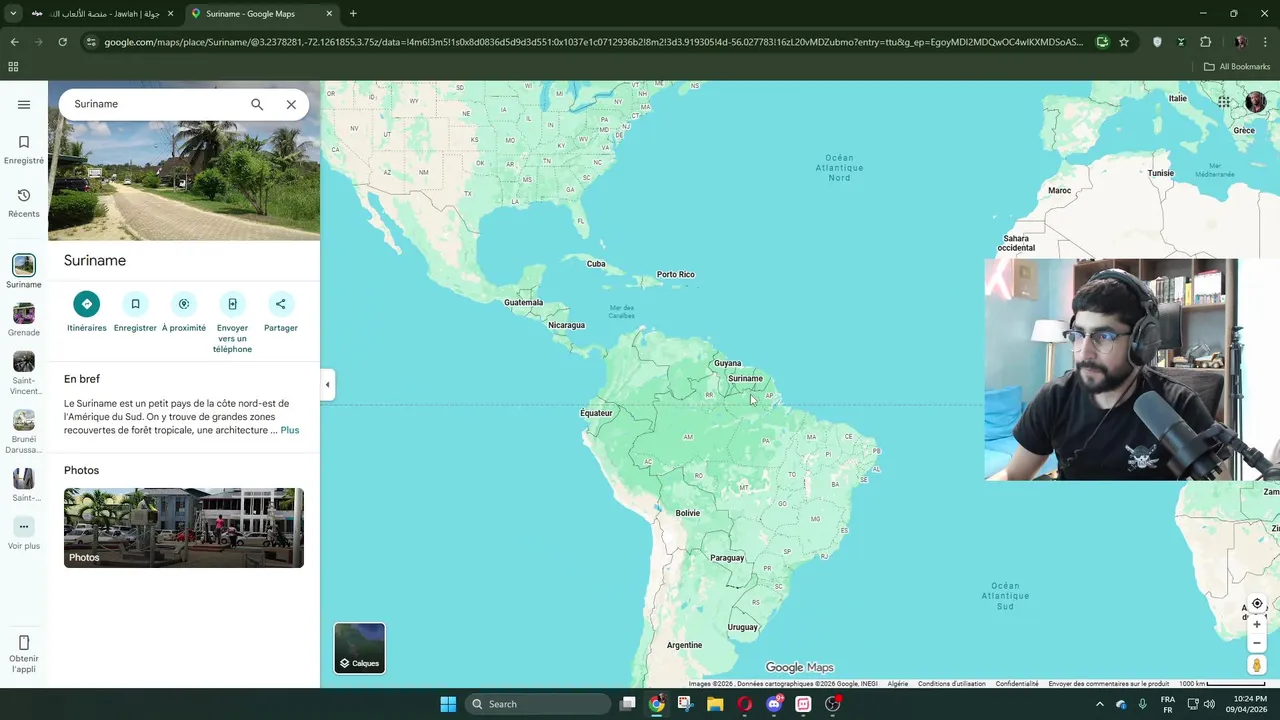Reload the page with refresh icon

(62, 42)
